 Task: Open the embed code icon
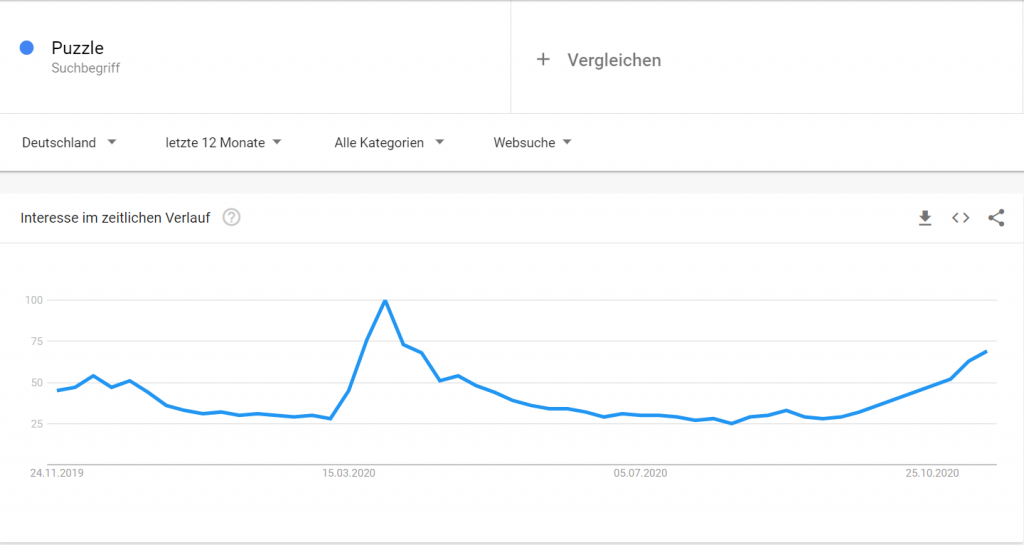(x=960, y=218)
